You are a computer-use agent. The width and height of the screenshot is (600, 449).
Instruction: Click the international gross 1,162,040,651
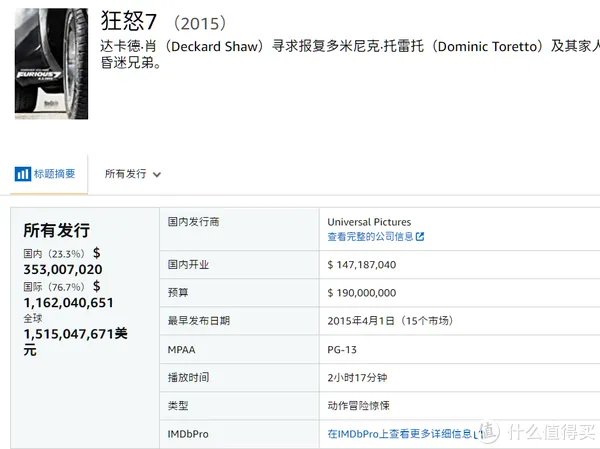click(x=68, y=303)
